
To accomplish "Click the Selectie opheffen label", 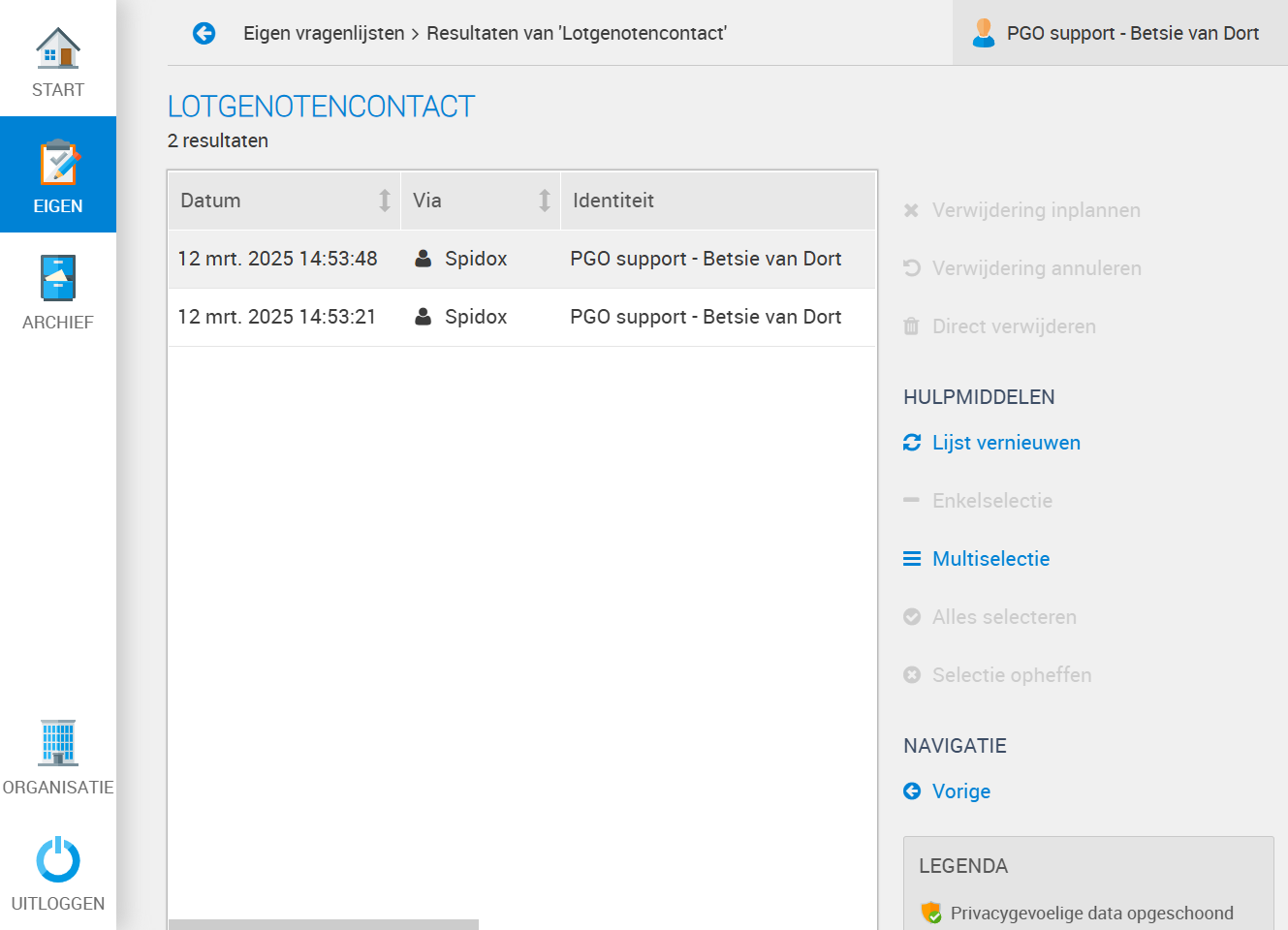I will (1012, 675).
